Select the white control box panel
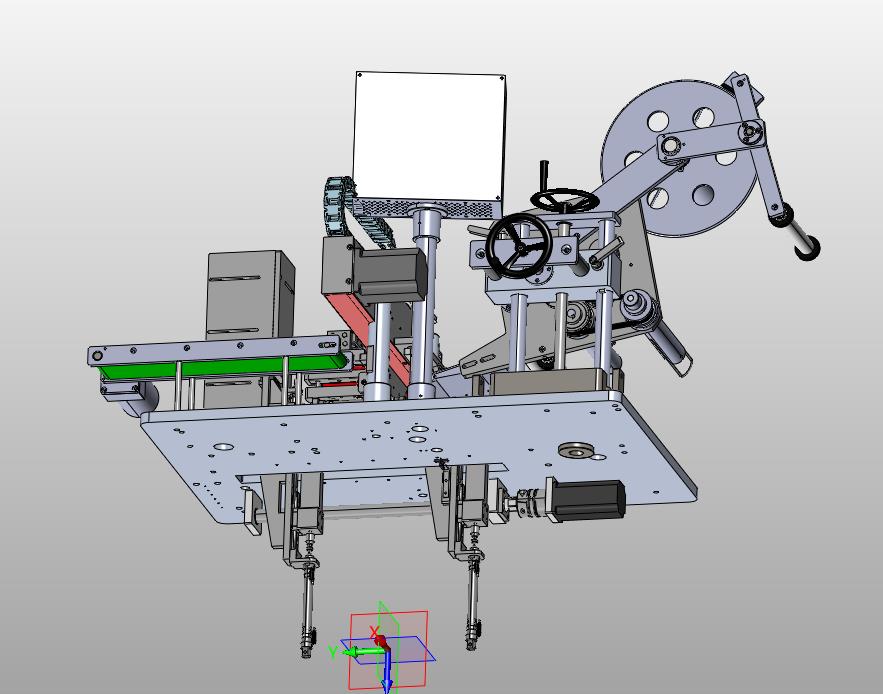This screenshot has width=883, height=694. 429,136
